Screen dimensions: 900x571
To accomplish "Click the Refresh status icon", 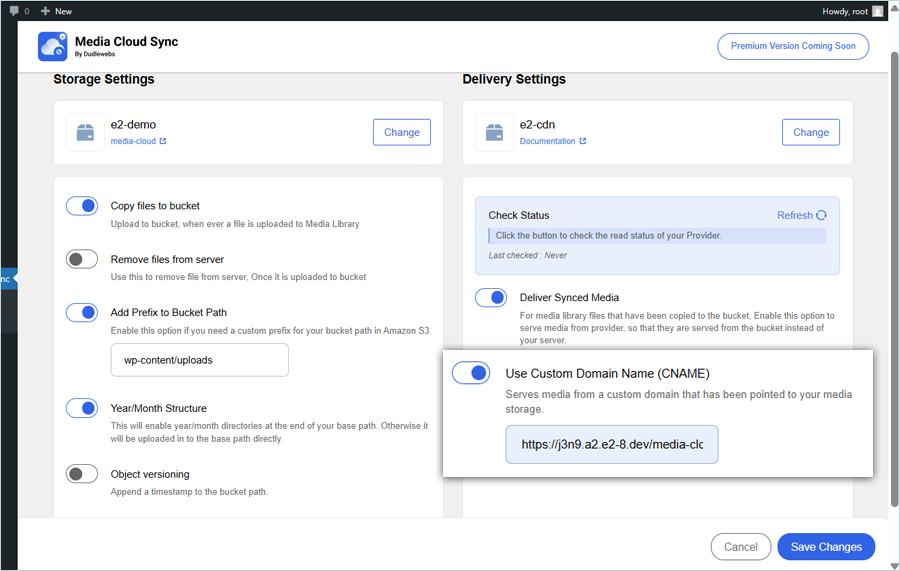I will tap(821, 215).
